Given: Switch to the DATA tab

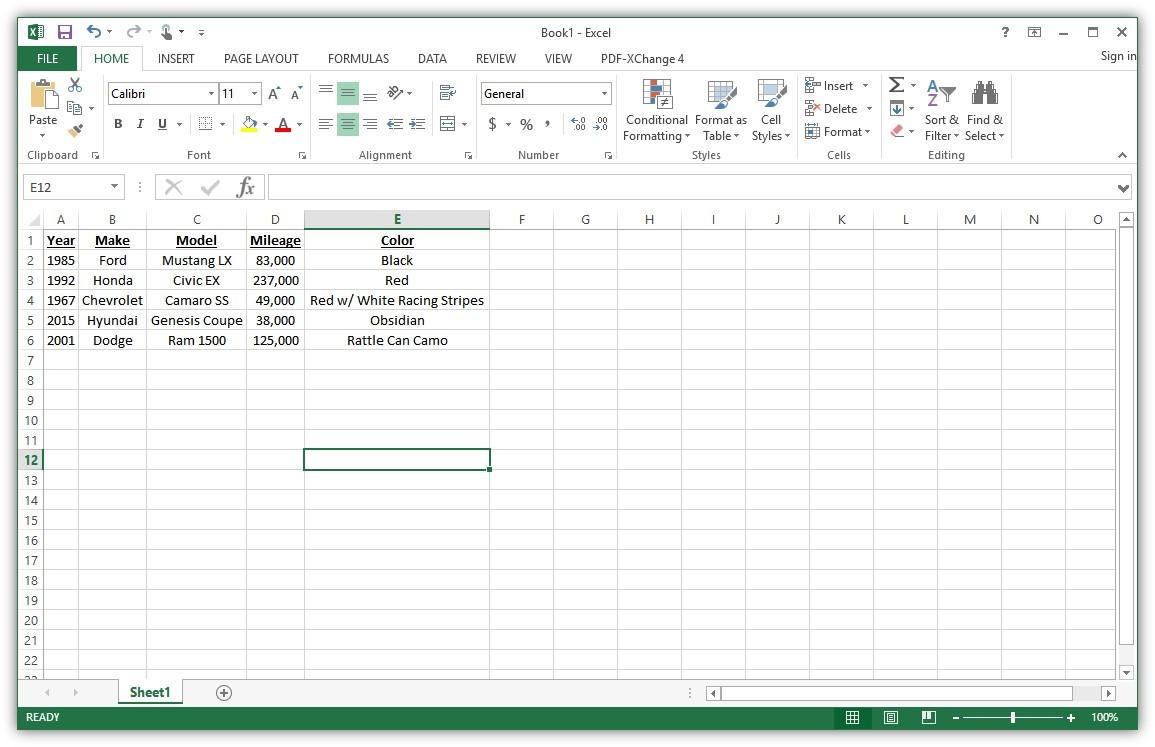Looking at the screenshot, I should (x=432, y=59).
